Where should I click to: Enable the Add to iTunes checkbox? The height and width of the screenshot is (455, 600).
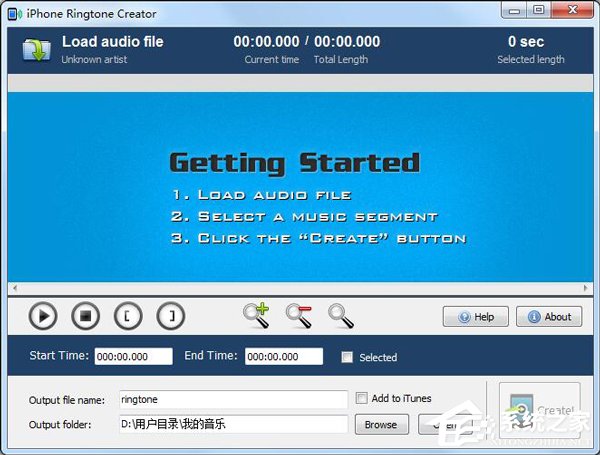point(361,398)
